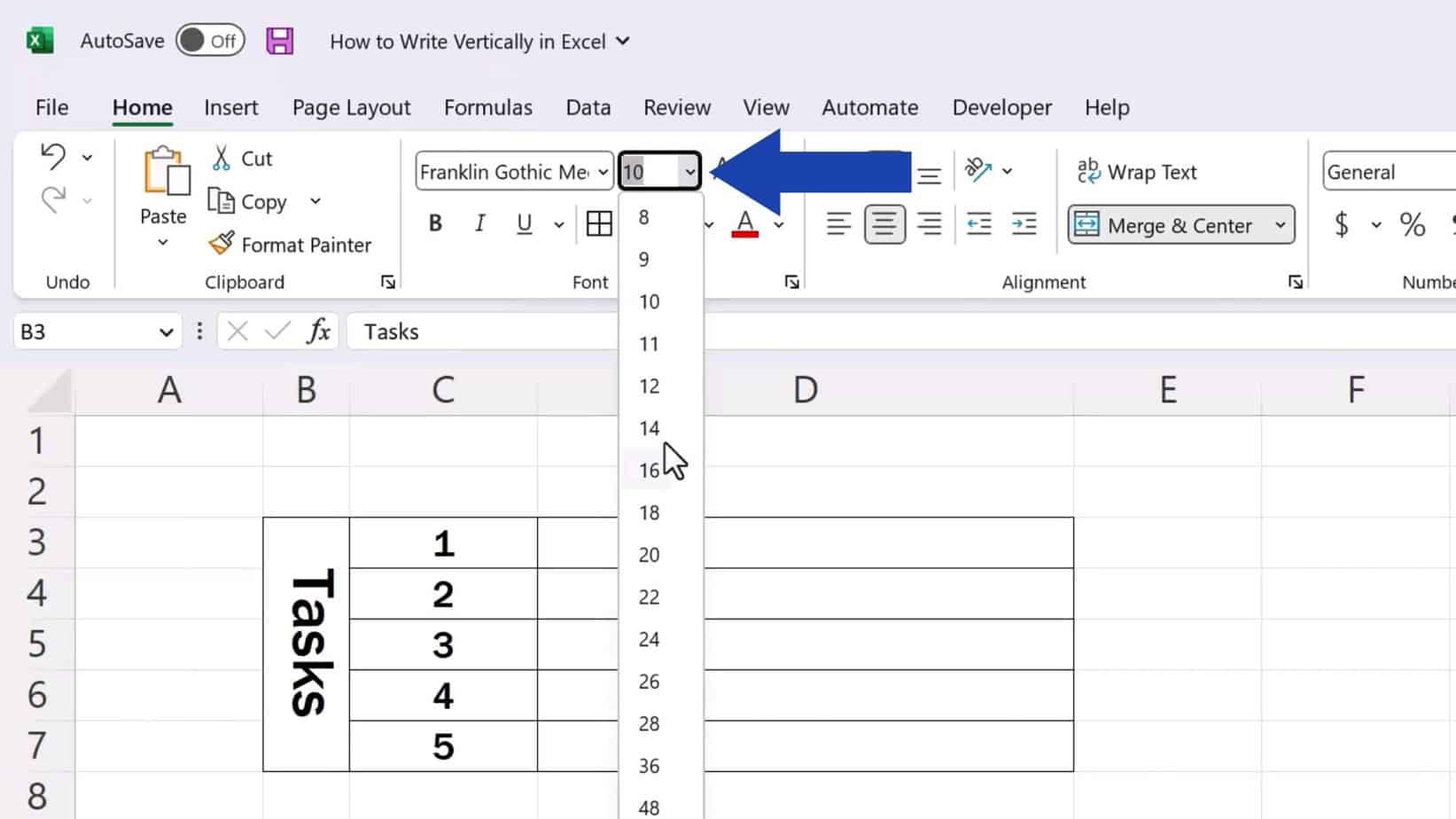Apply the red font color

[746, 223]
